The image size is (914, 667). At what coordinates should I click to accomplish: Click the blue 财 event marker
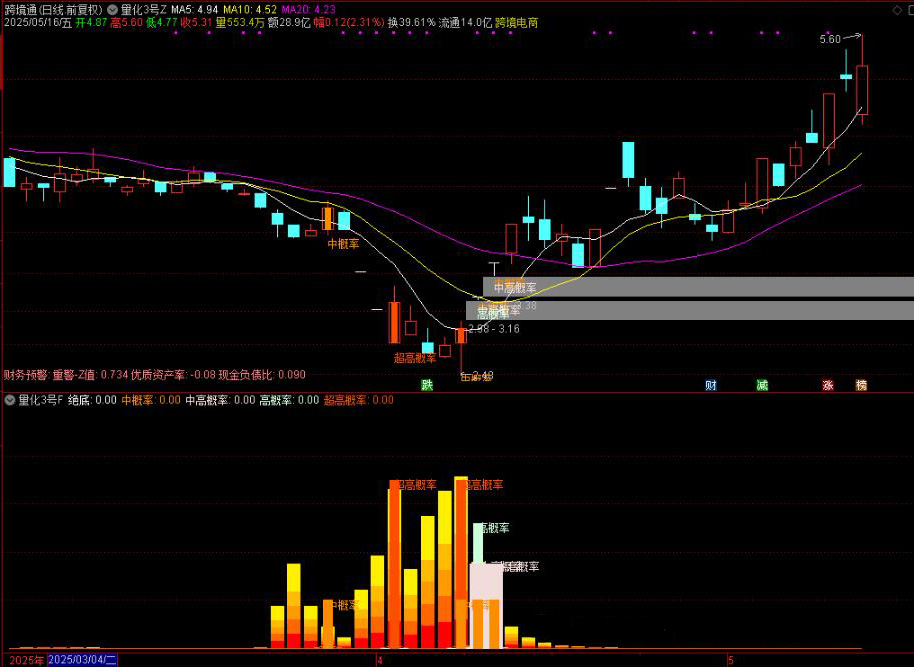pos(711,385)
